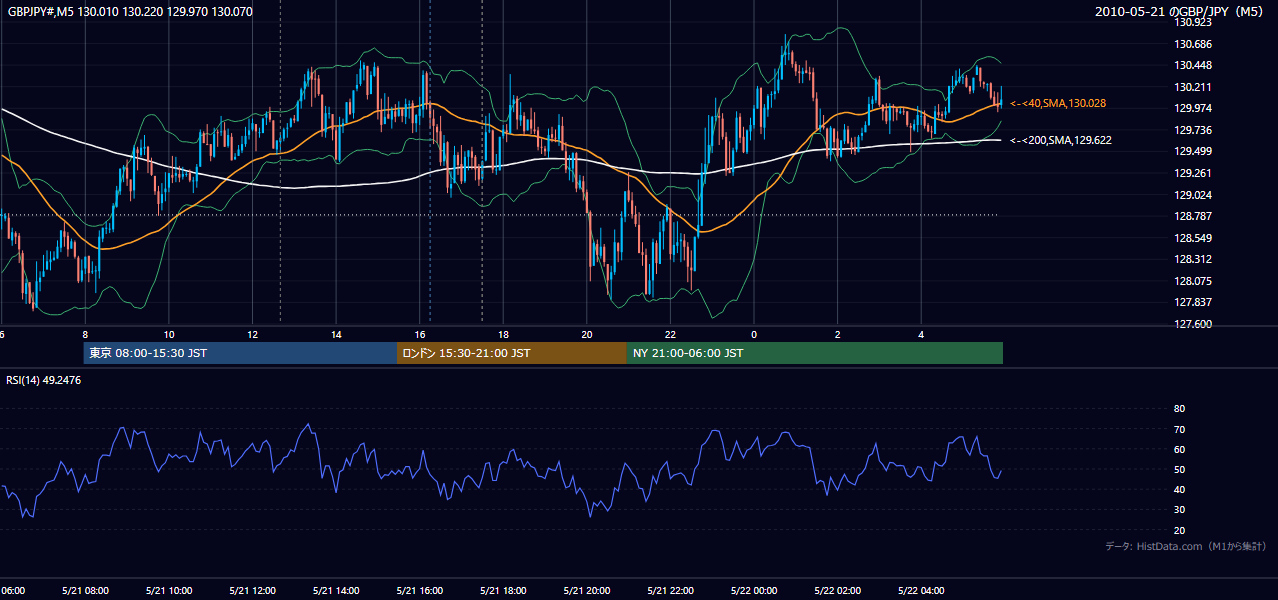This screenshot has width=1278, height=600.
Task: Click RSI scale value 60
Action: (1179, 449)
